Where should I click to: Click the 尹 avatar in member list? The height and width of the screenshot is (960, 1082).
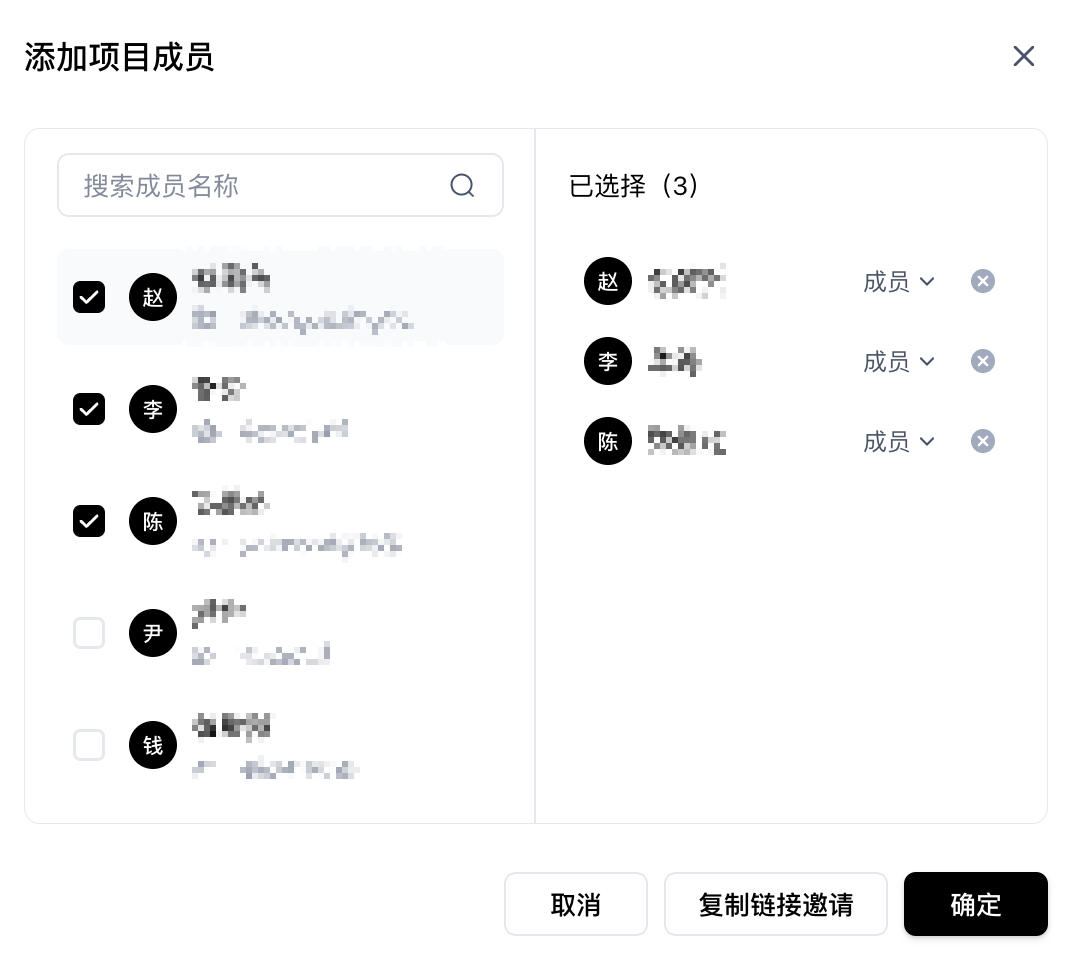153,633
